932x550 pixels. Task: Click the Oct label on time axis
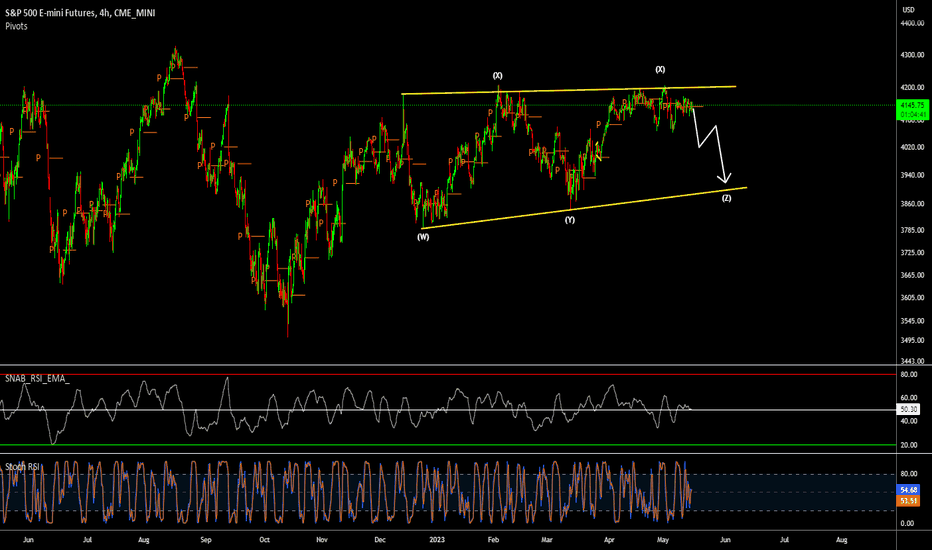tap(265, 540)
